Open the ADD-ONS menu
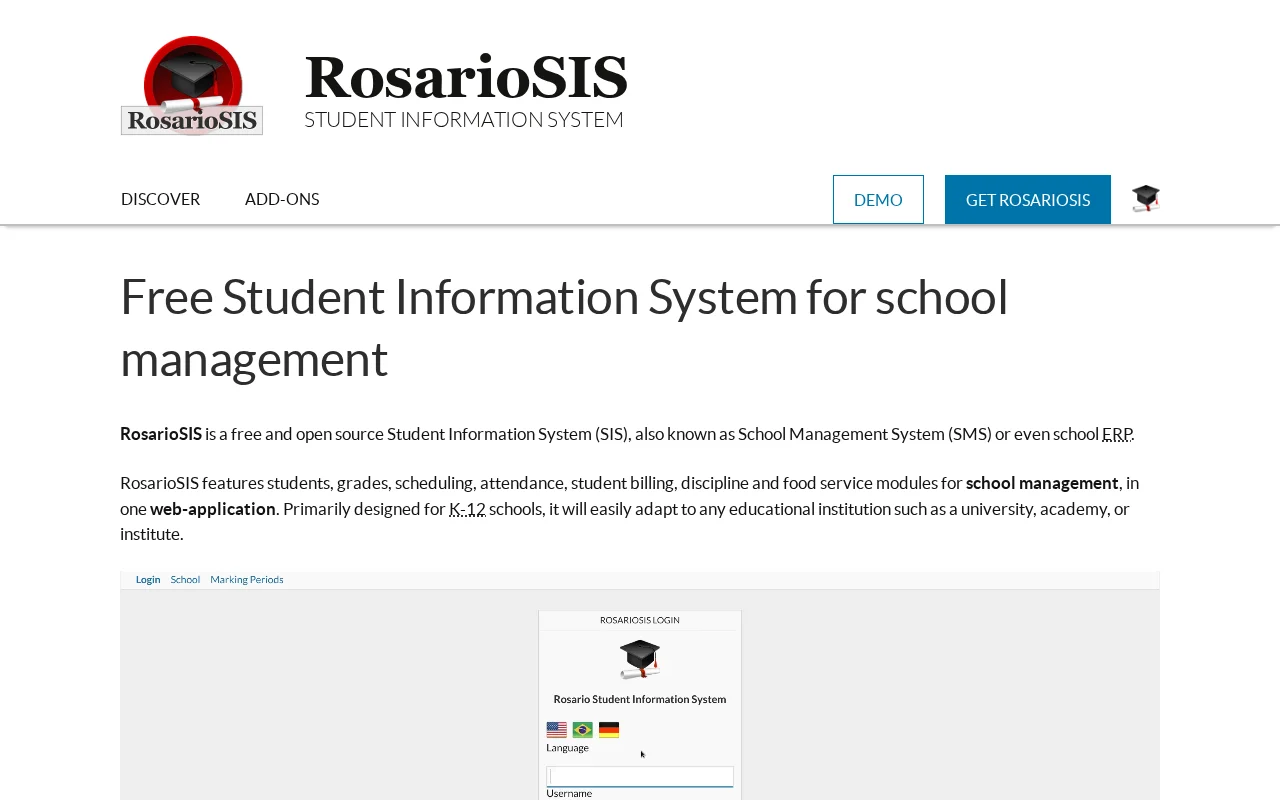 pos(282,199)
